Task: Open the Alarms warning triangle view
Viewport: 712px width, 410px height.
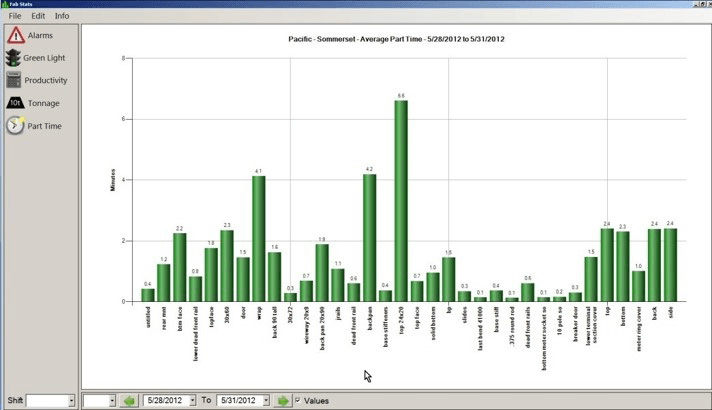Action: [x=15, y=35]
